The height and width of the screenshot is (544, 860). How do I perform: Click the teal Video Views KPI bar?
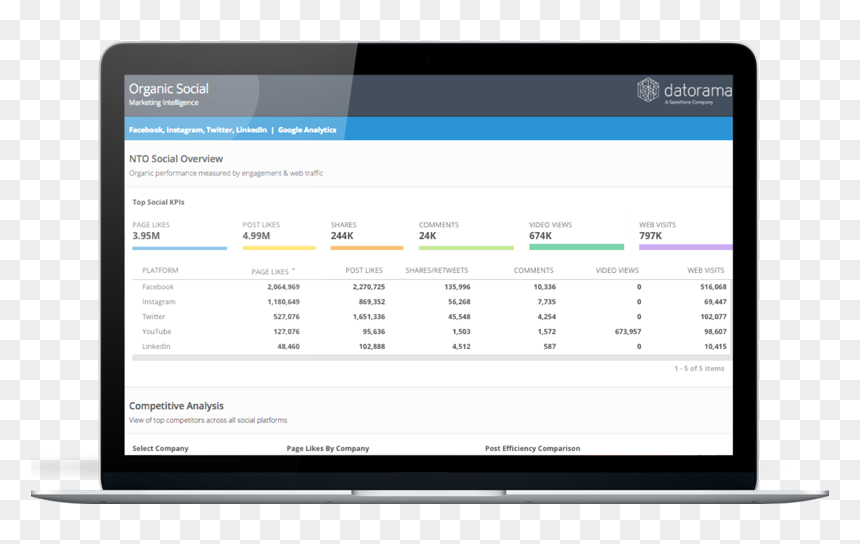click(x=576, y=247)
